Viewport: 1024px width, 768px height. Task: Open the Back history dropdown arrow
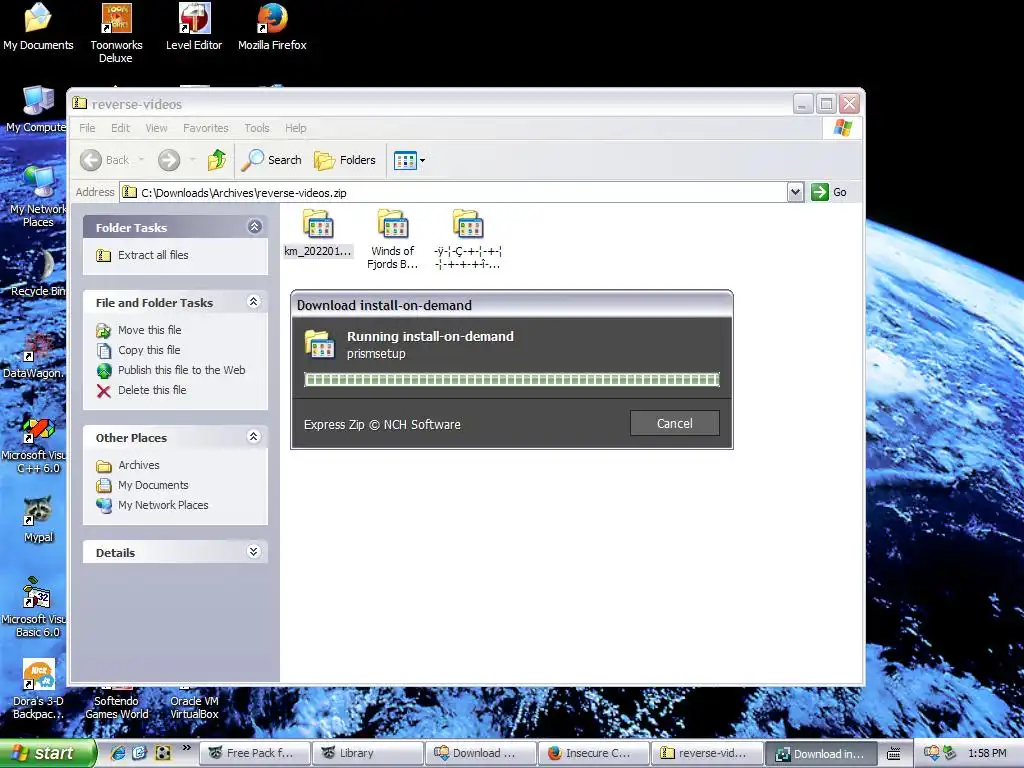141,160
